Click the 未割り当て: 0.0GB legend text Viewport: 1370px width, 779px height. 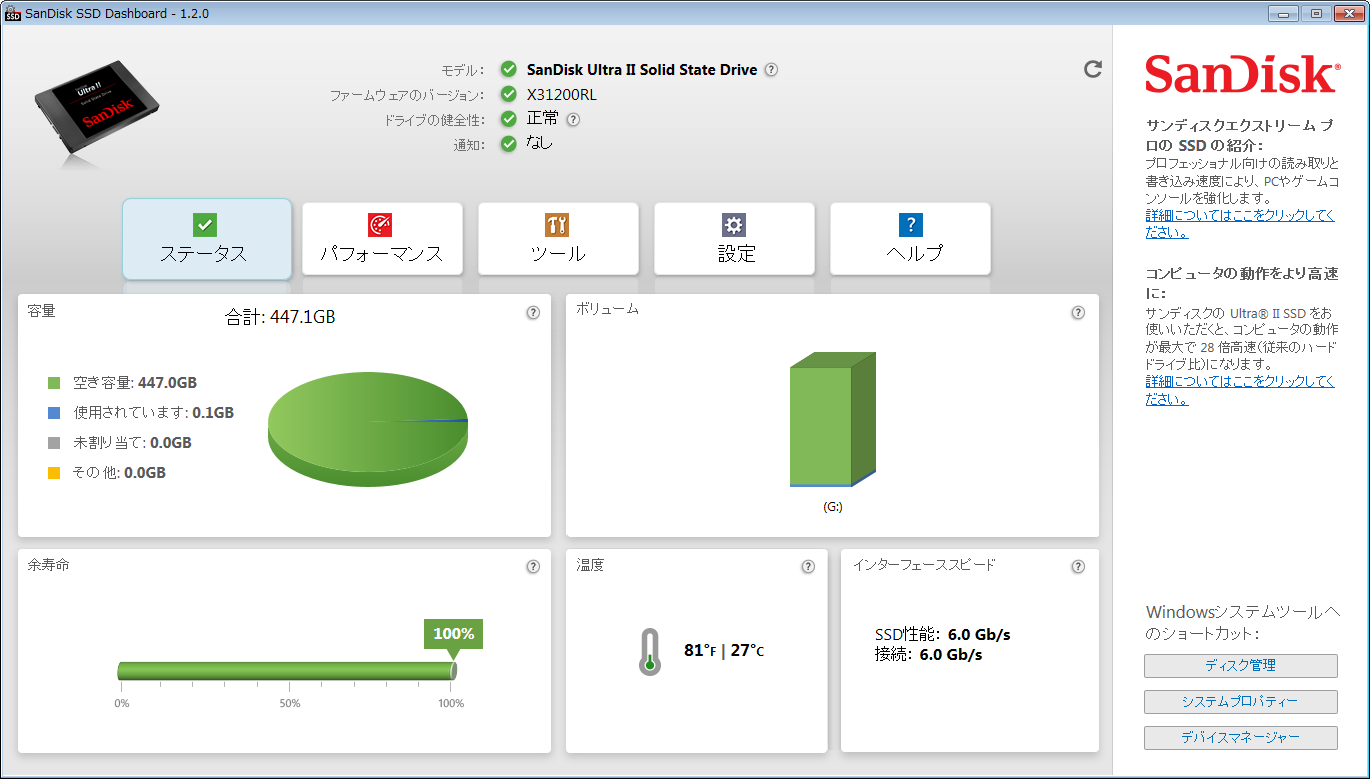132,443
